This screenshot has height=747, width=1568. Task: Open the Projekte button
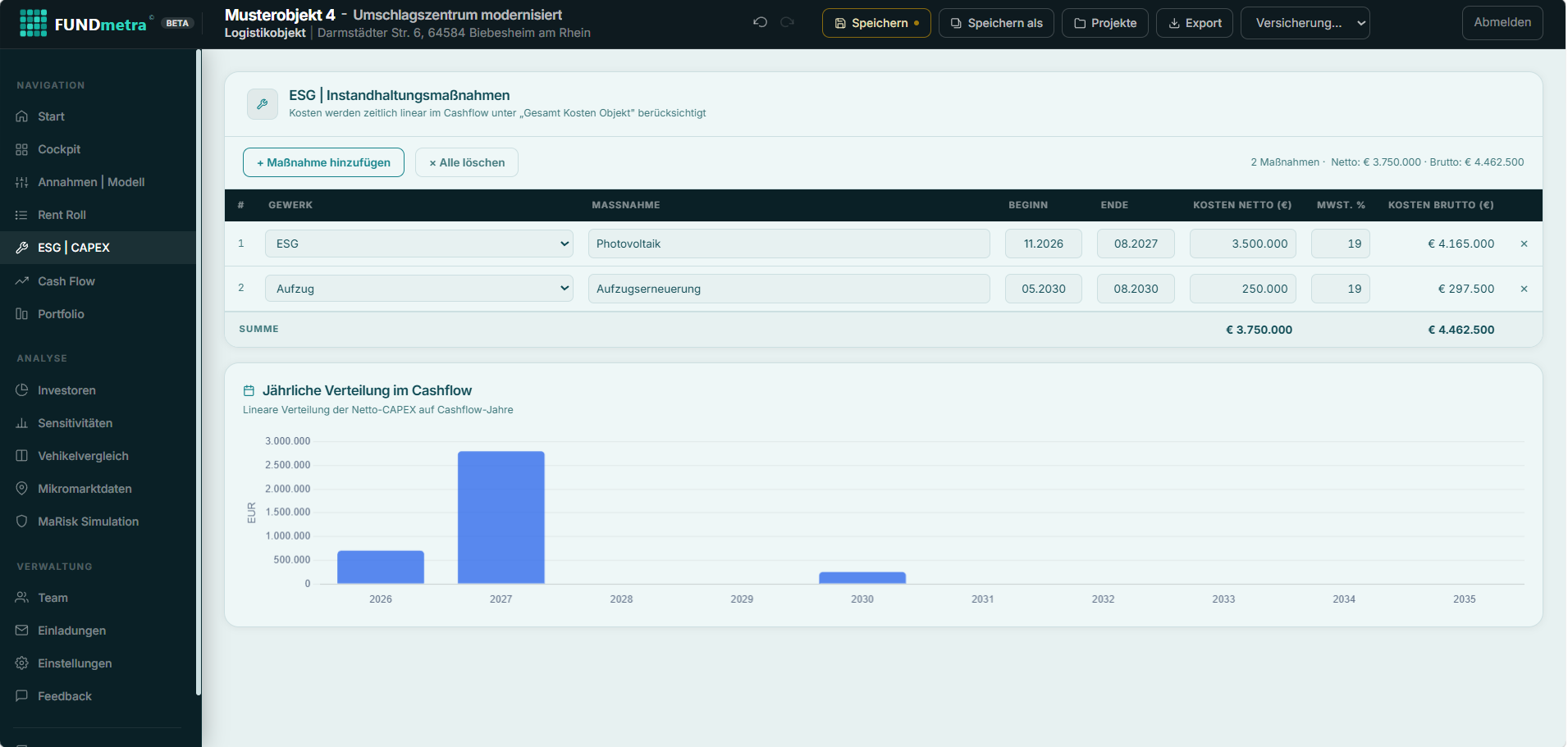(x=1105, y=23)
